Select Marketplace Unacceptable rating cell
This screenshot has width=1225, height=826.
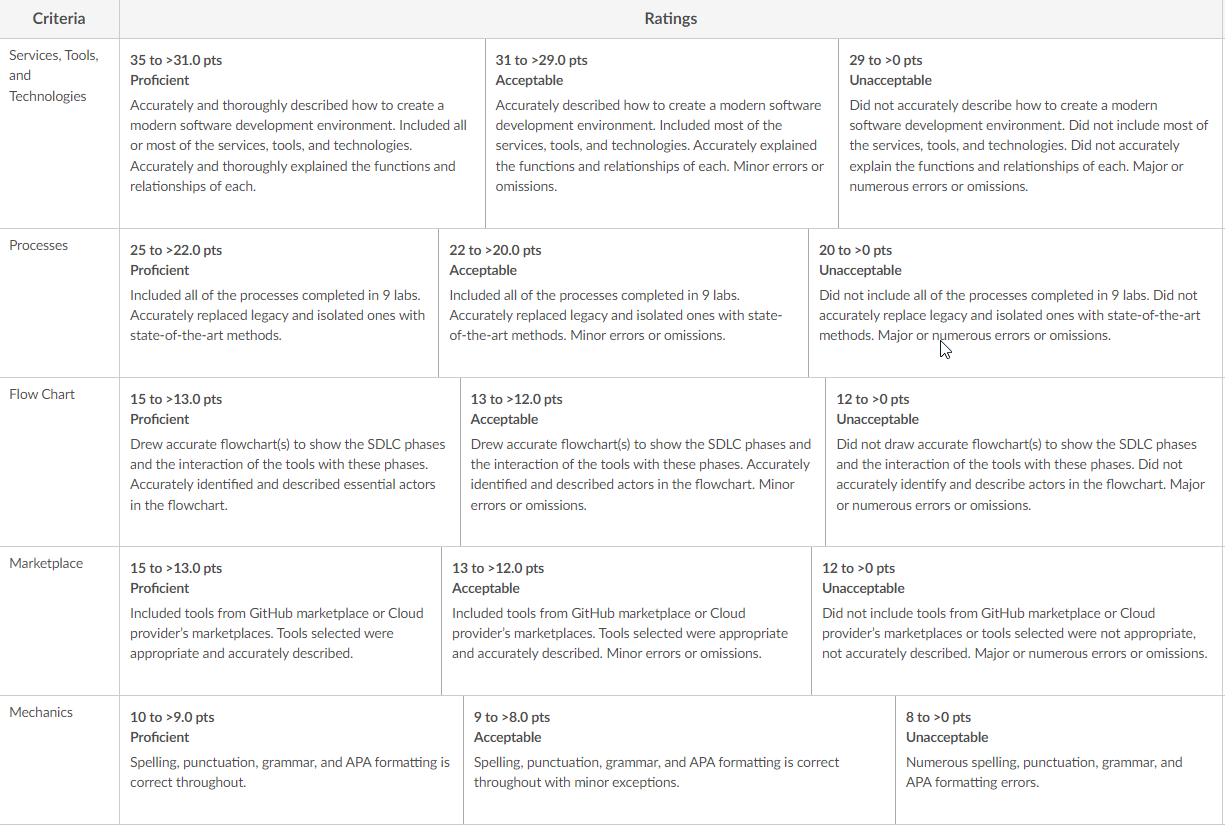(x=1017, y=621)
